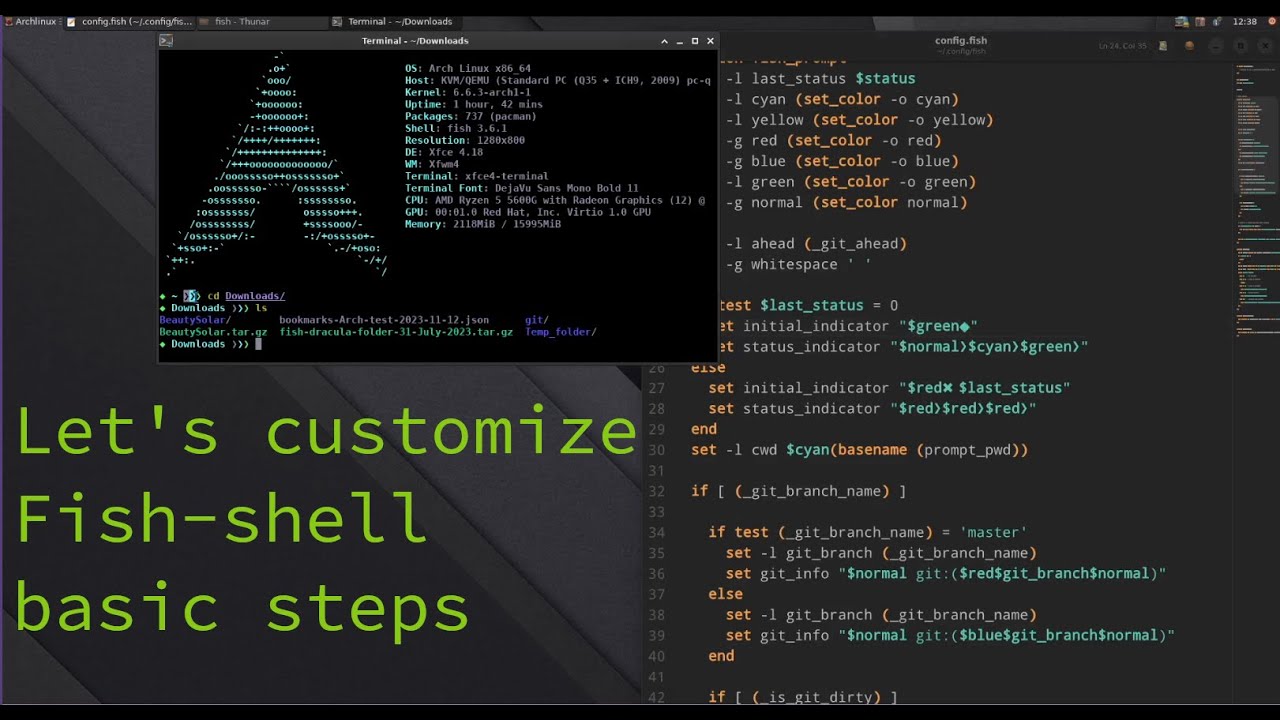Click line number 36 in the editor gutter
This screenshot has width=1280, height=720.
click(656, 574)
